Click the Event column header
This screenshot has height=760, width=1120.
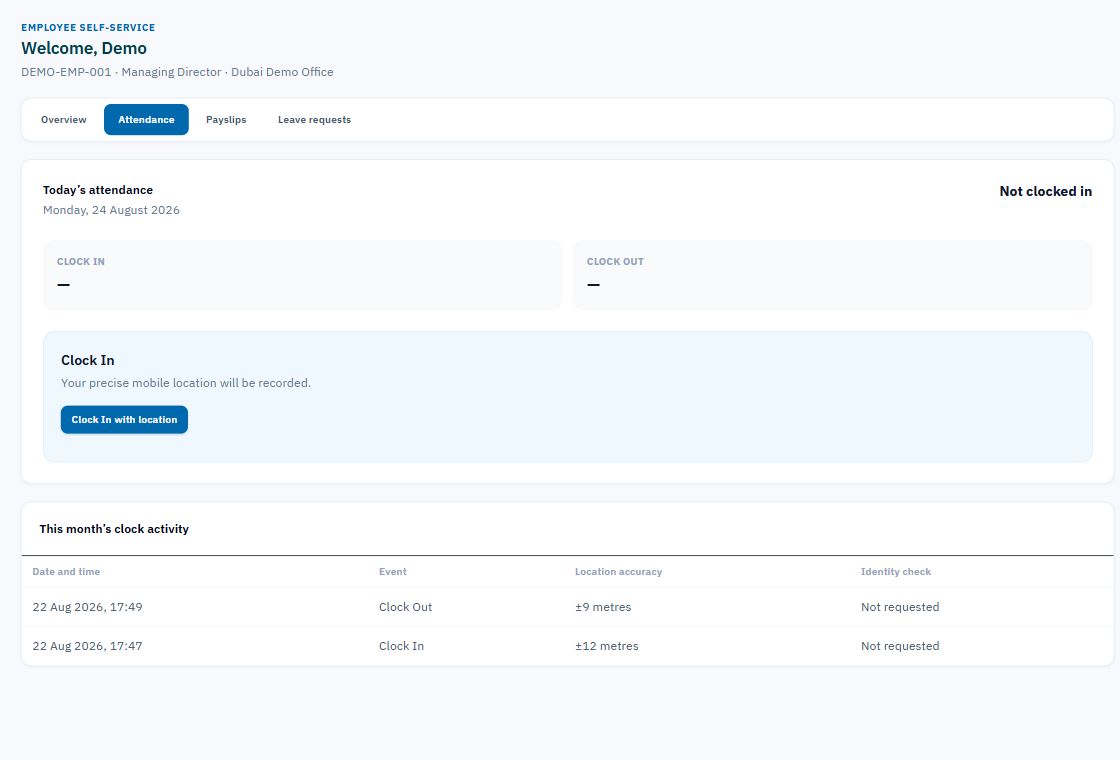point(393,571)
